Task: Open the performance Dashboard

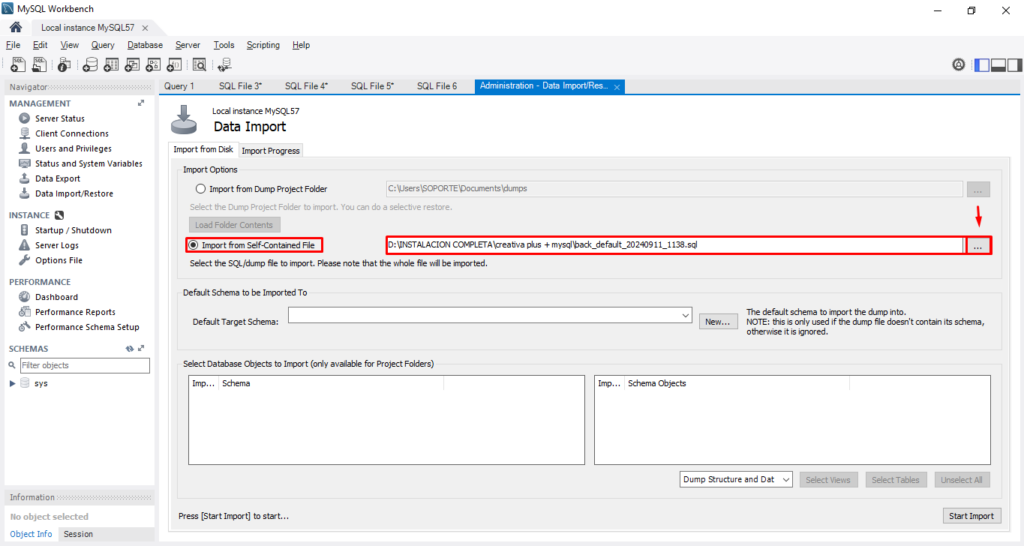Action: [x=56, y=297]
